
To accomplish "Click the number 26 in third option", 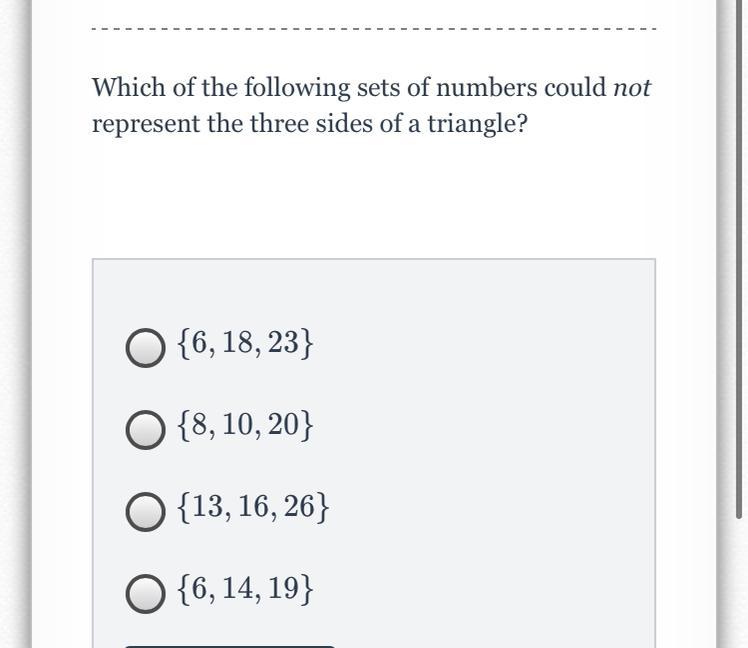I will click(299, 506).
